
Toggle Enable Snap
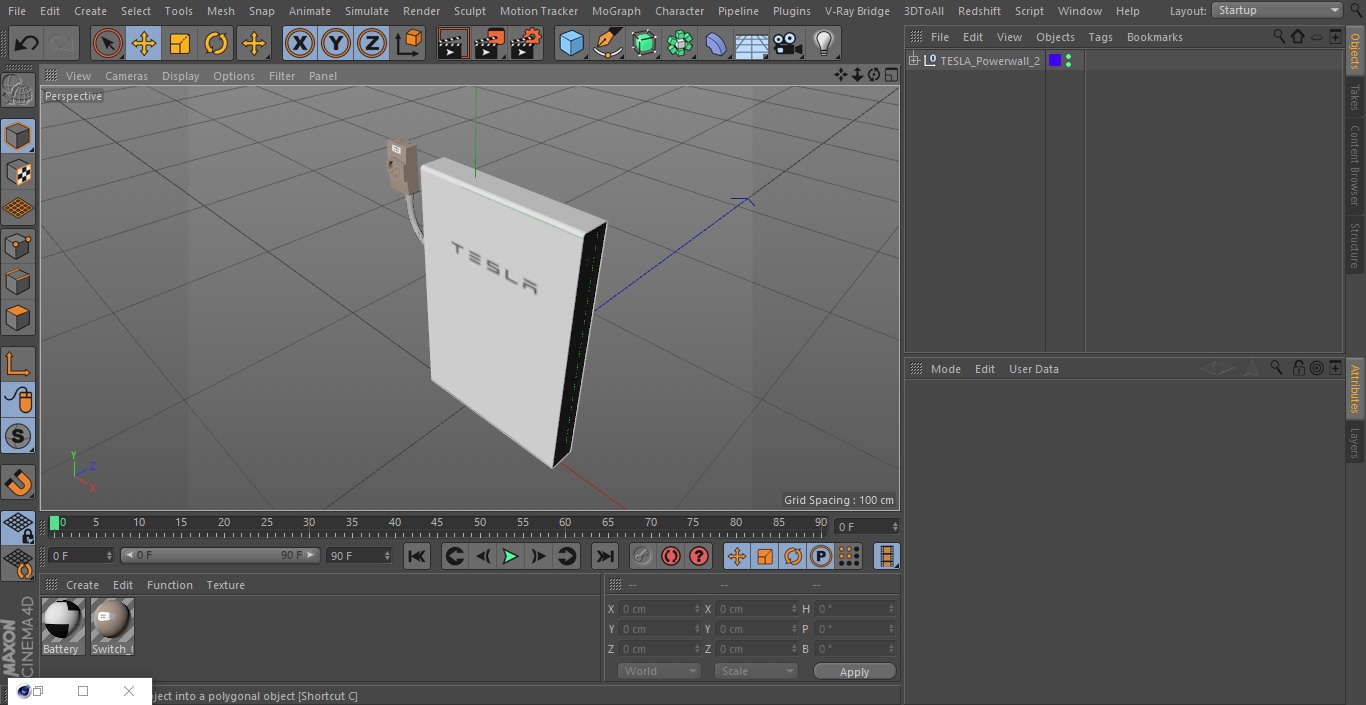pos(18,437)
